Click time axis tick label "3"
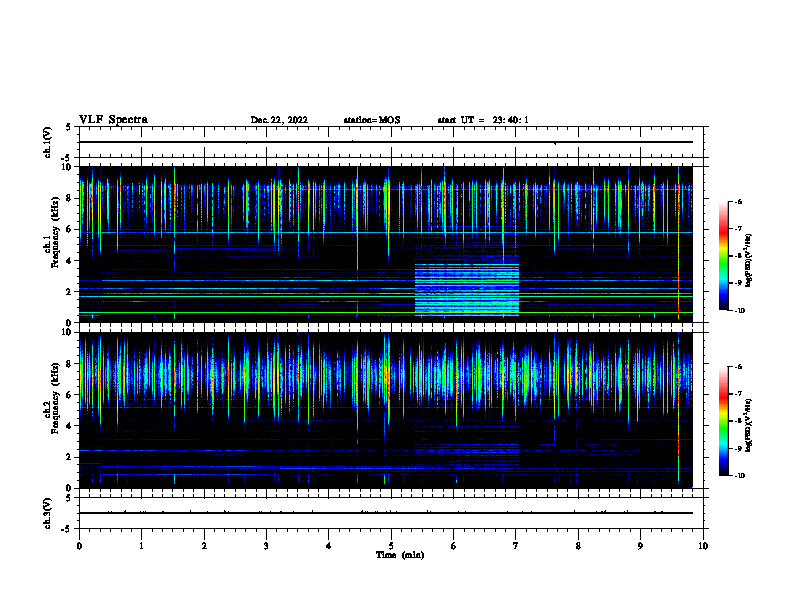Screen dimensions: 792x612 [266, 546]
